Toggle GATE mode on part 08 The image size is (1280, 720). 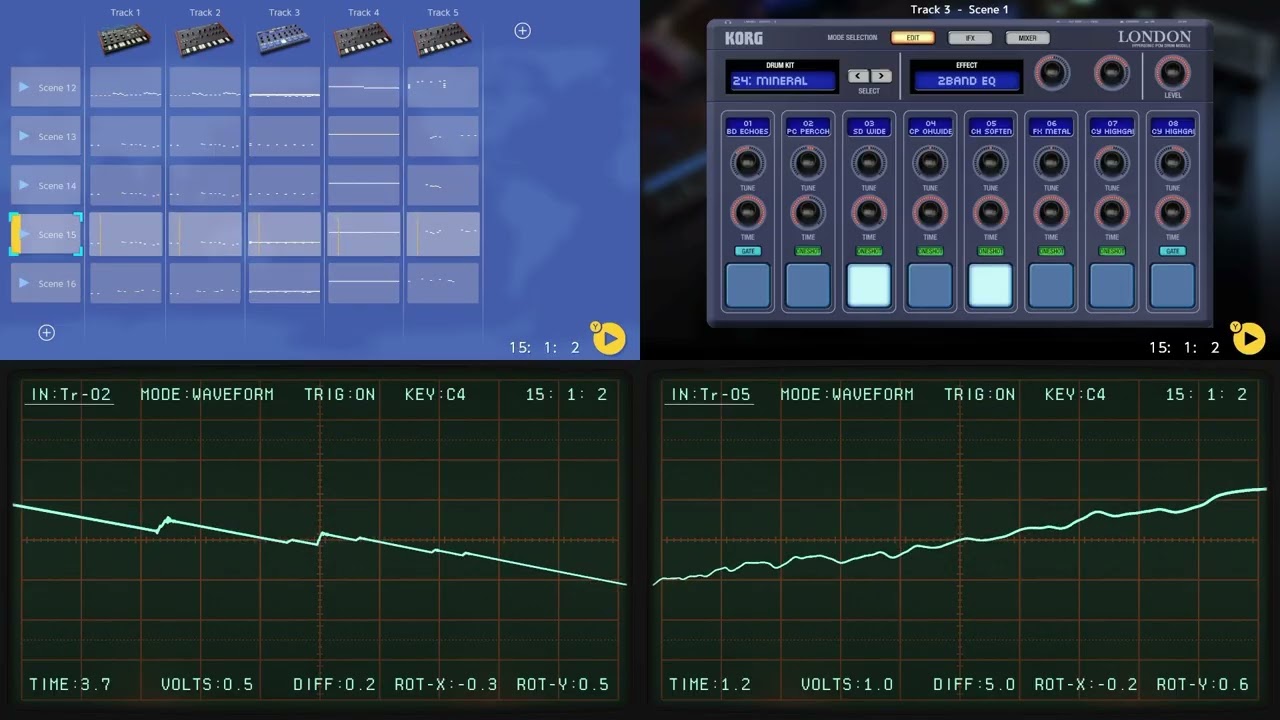click(x=1173, y=251)
